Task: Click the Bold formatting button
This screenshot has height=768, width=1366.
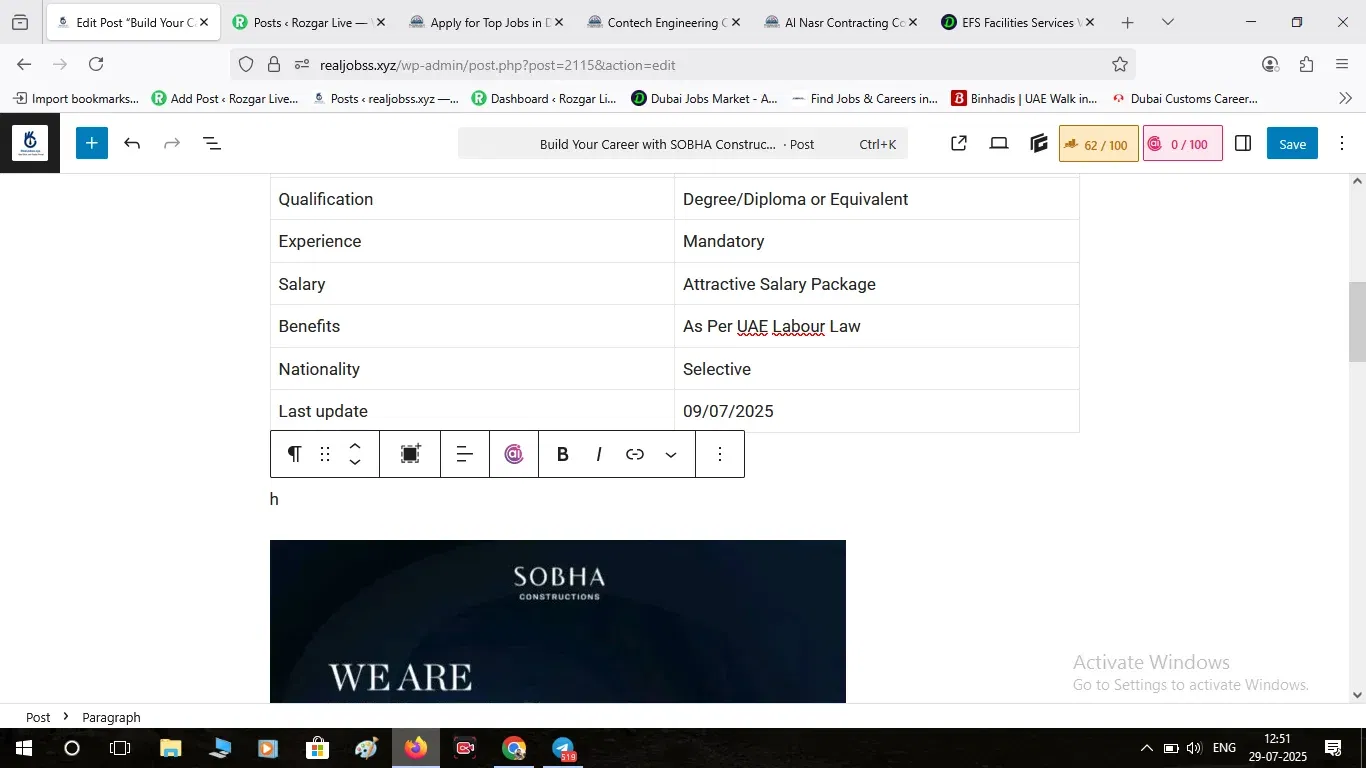Action: (x=563, y=454)
